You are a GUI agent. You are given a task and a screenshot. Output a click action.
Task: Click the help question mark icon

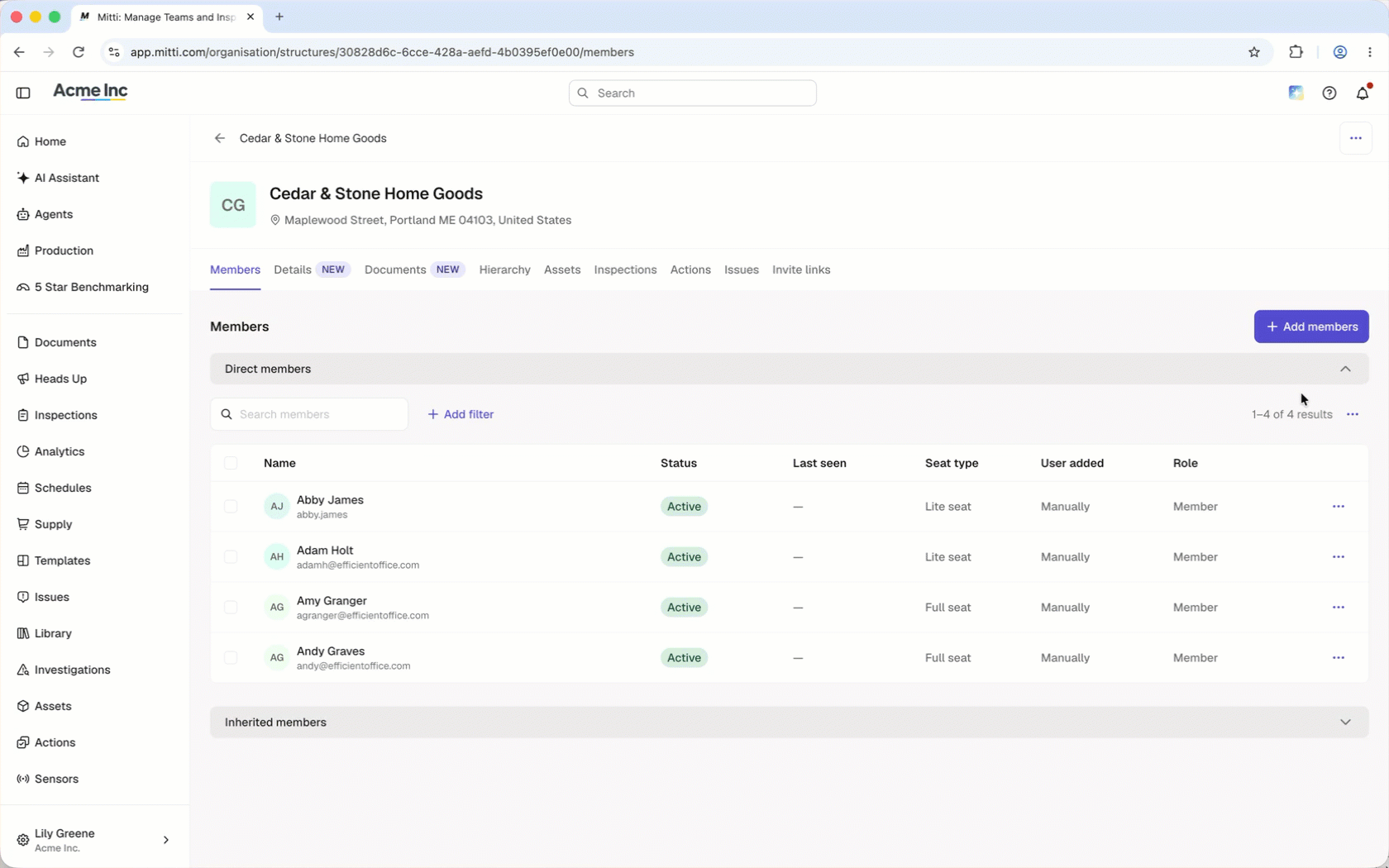coord(1329,93)
